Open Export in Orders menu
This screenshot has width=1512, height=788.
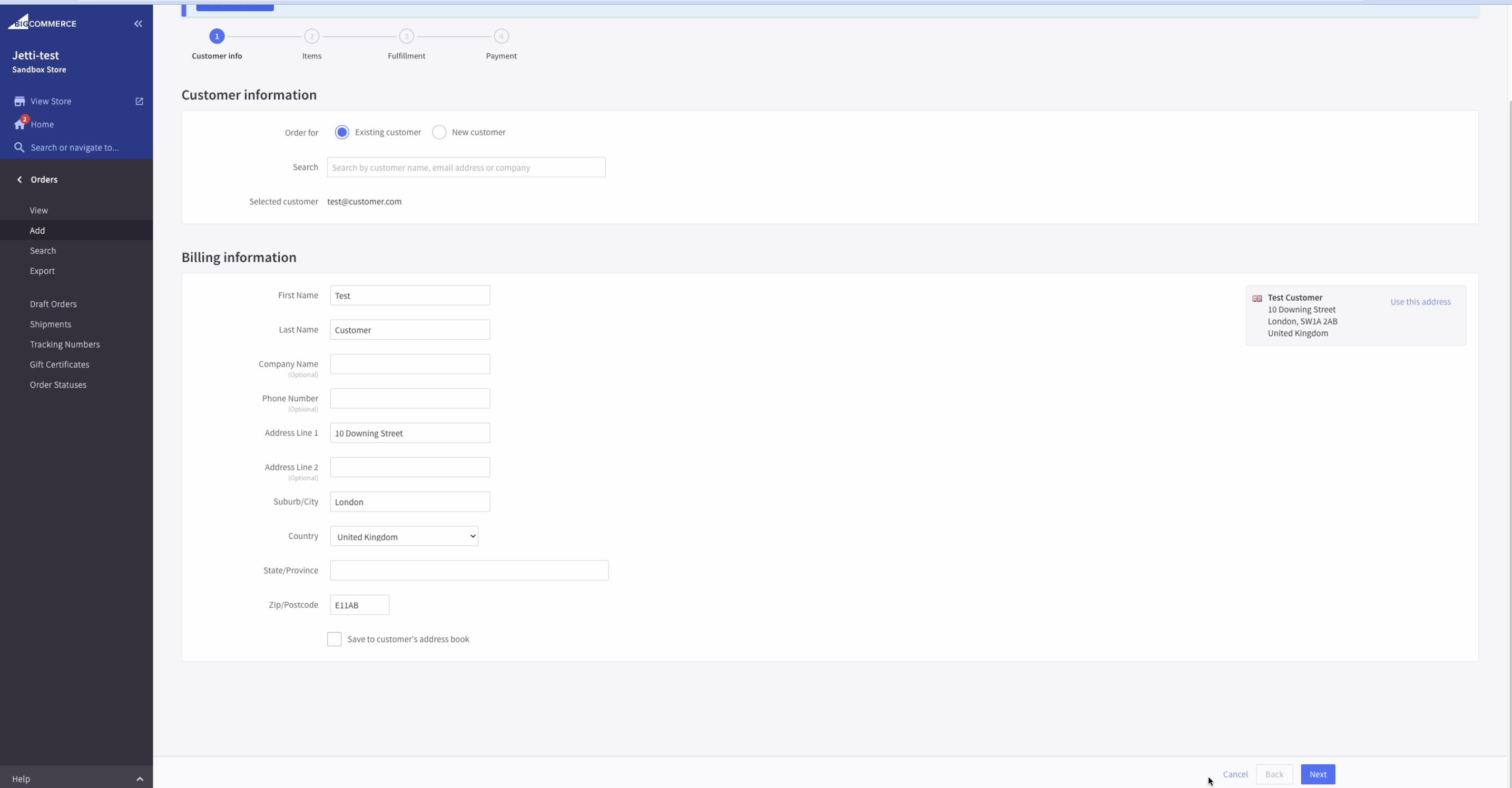point(42,271)
